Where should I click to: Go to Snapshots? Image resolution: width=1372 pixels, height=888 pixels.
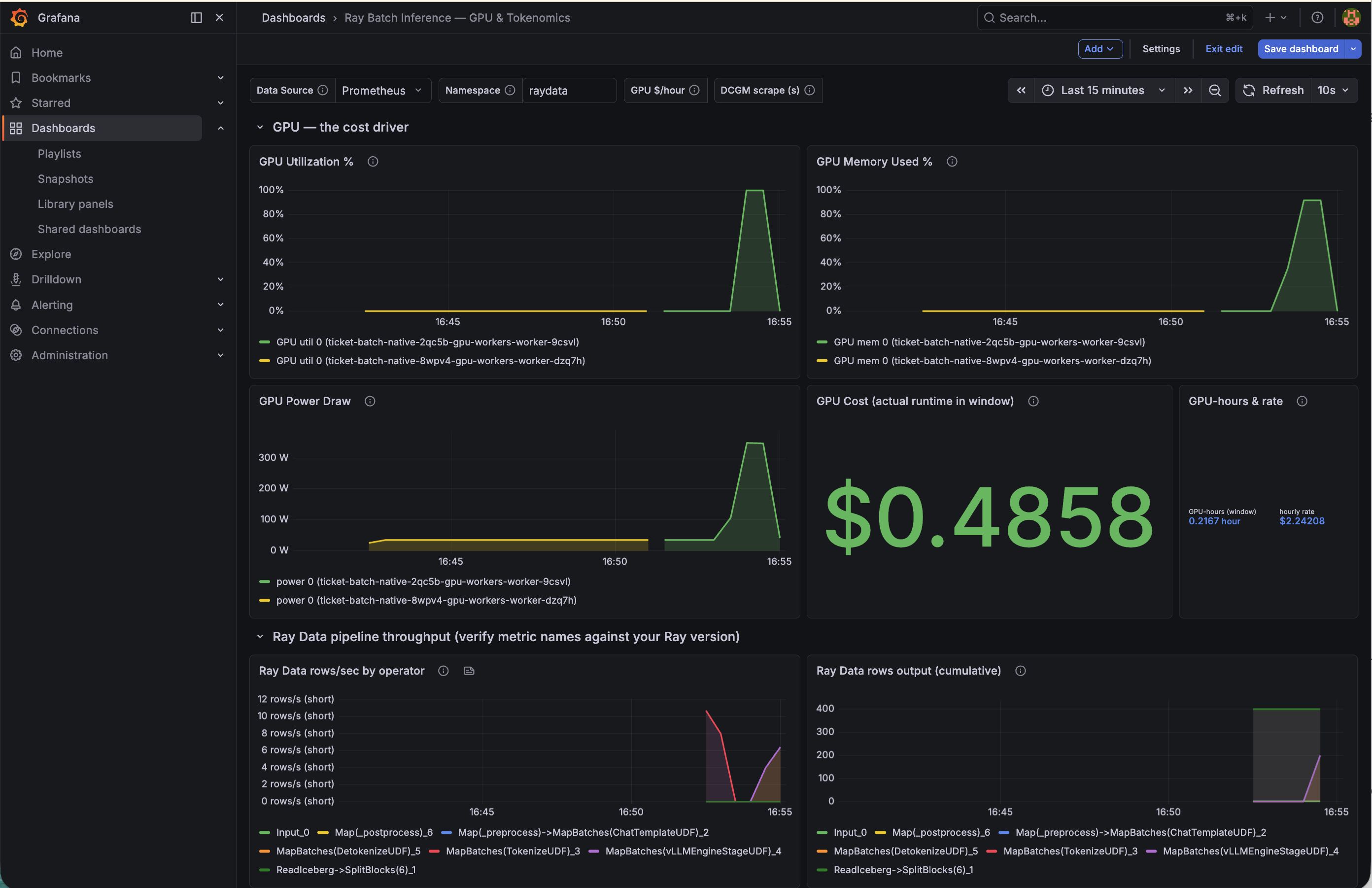[65, 179]
